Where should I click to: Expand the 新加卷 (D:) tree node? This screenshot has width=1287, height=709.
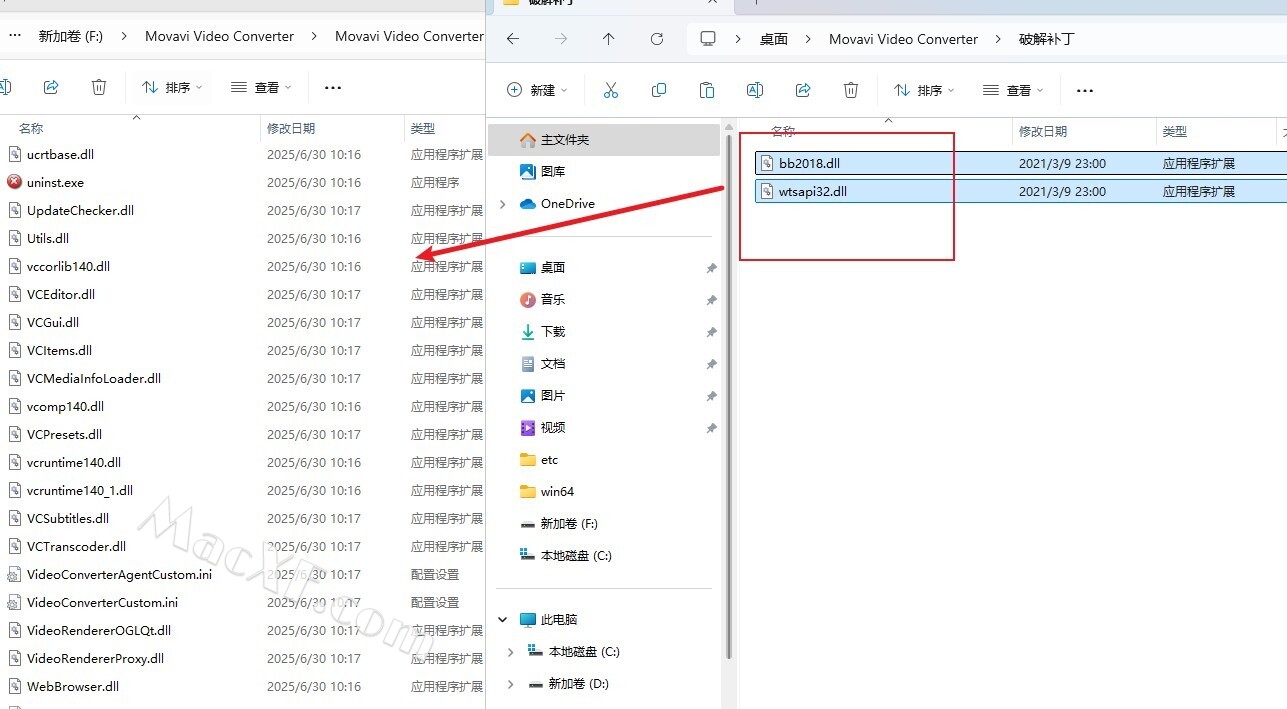(511, 684)
